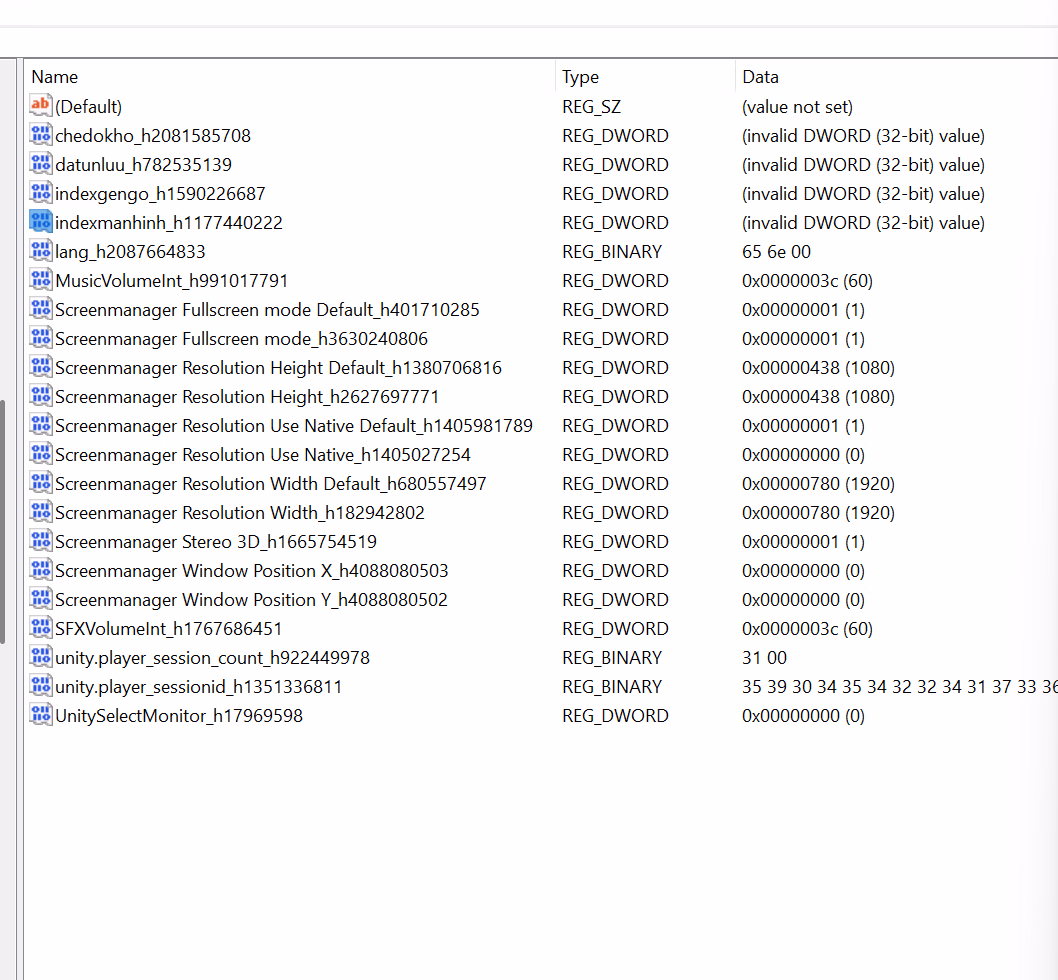Select the Screenmanager Stereo 3D value

(x=216, y=542)
